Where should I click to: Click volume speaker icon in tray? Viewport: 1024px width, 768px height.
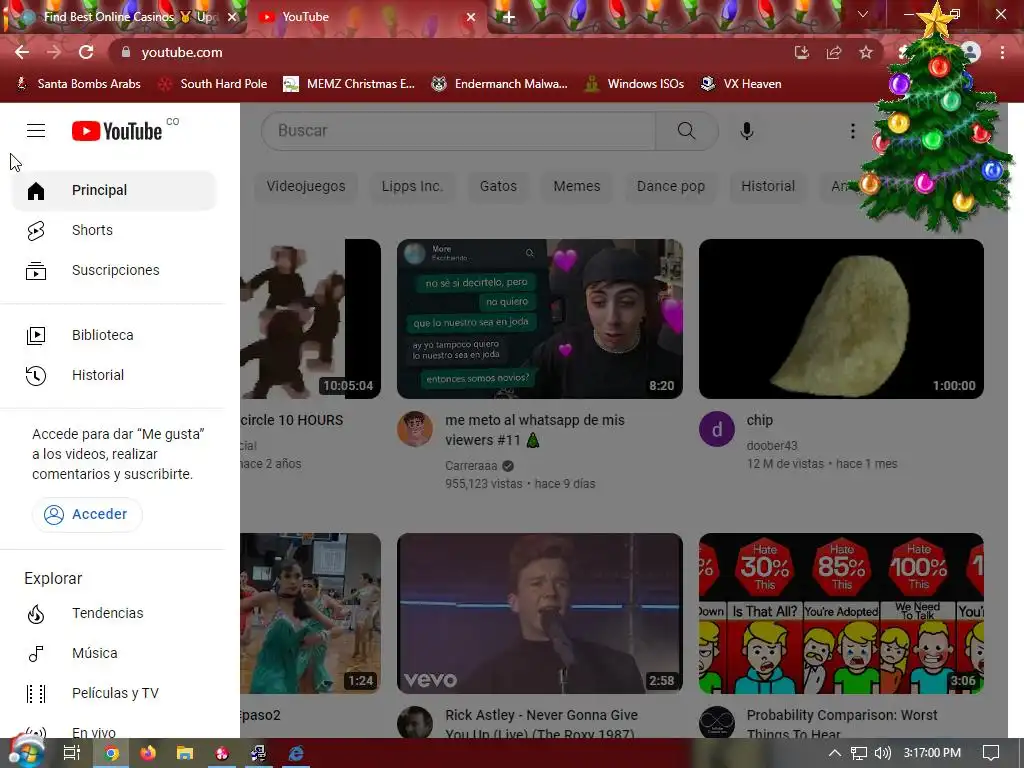click(x=882, y=753)
